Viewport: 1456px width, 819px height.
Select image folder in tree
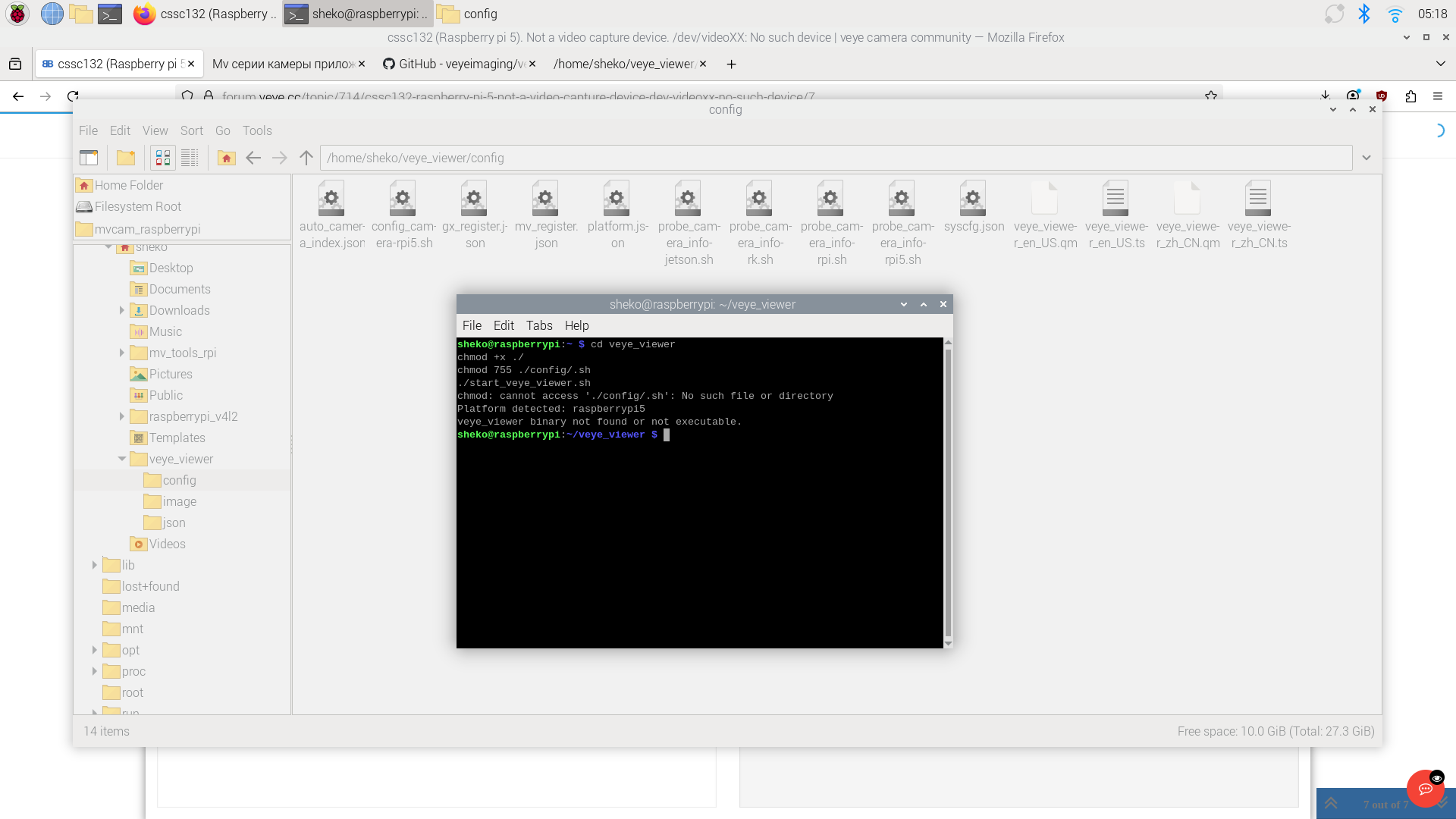click(x=179, y=501)
